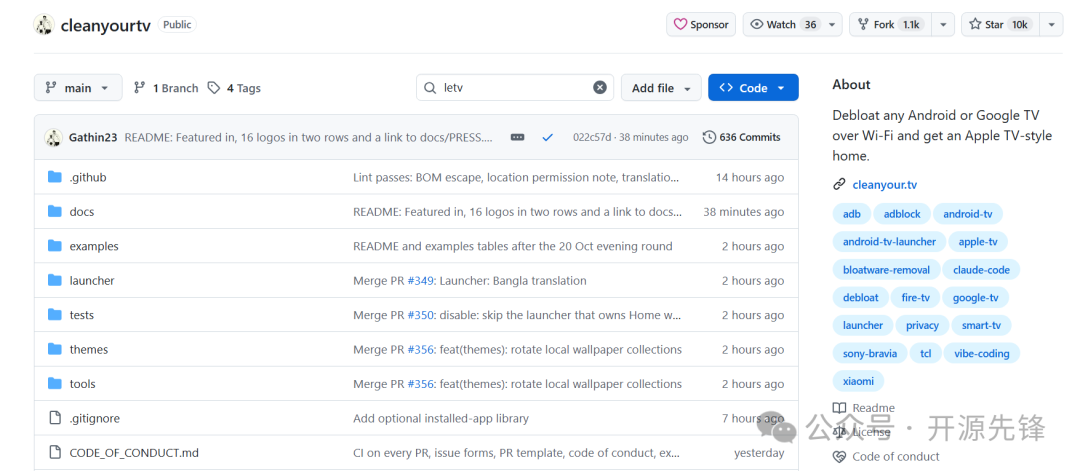The height and width of the screenshot is (471, 1080).
Task: Select the vibe-coding topic tag
Action: pos(982,353)
